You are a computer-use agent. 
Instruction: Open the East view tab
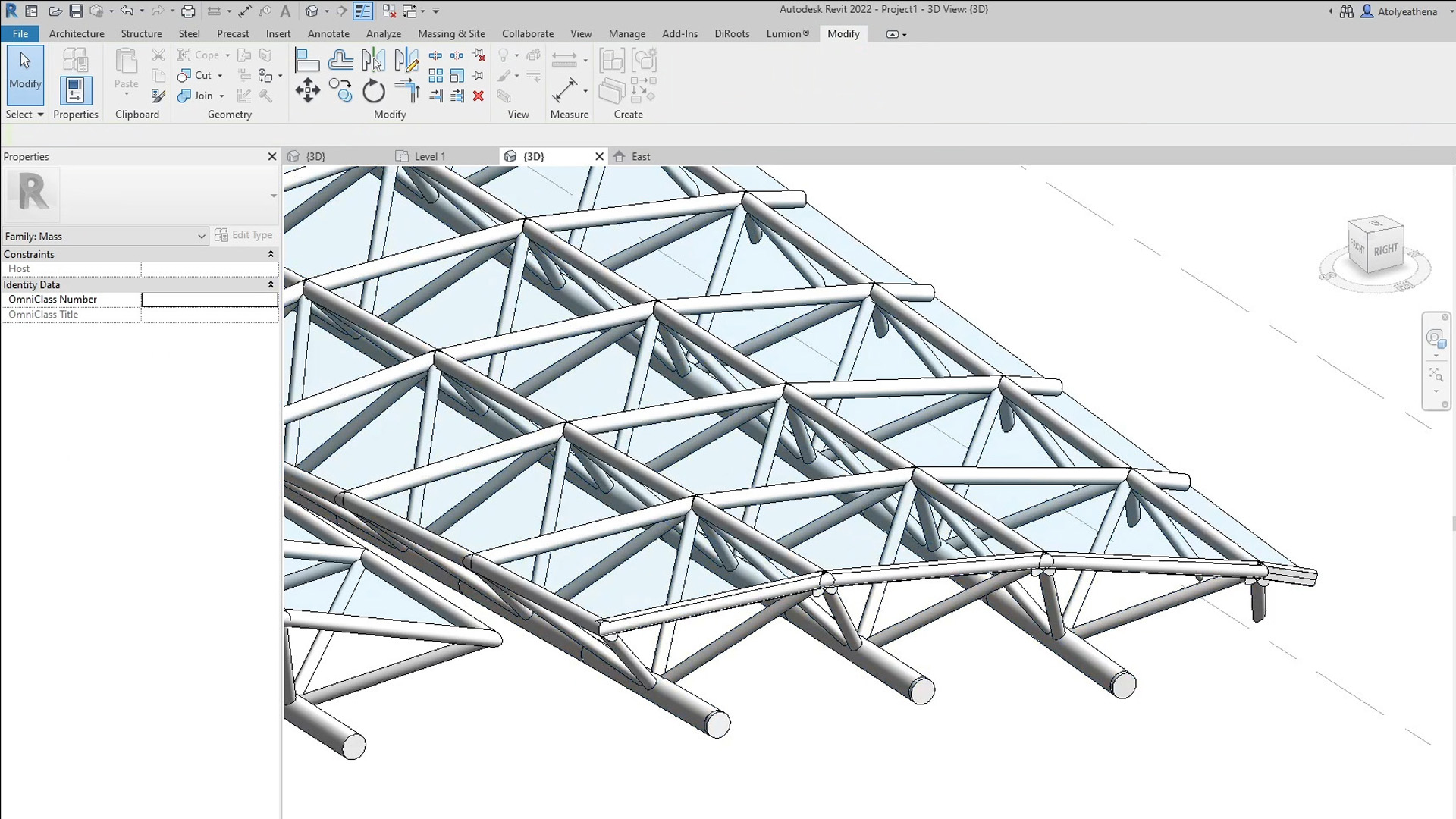641,156
